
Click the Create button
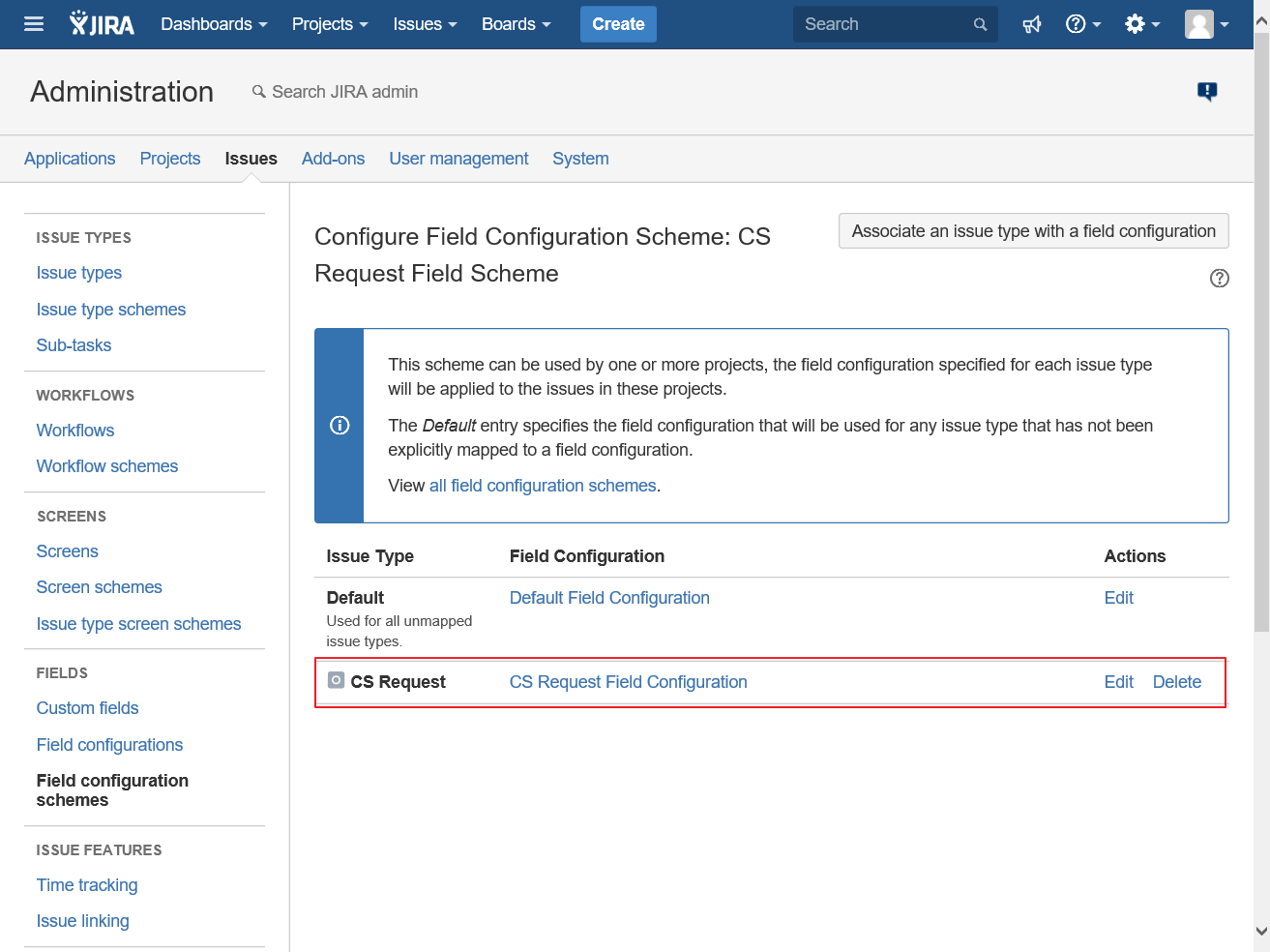point(618,24)
